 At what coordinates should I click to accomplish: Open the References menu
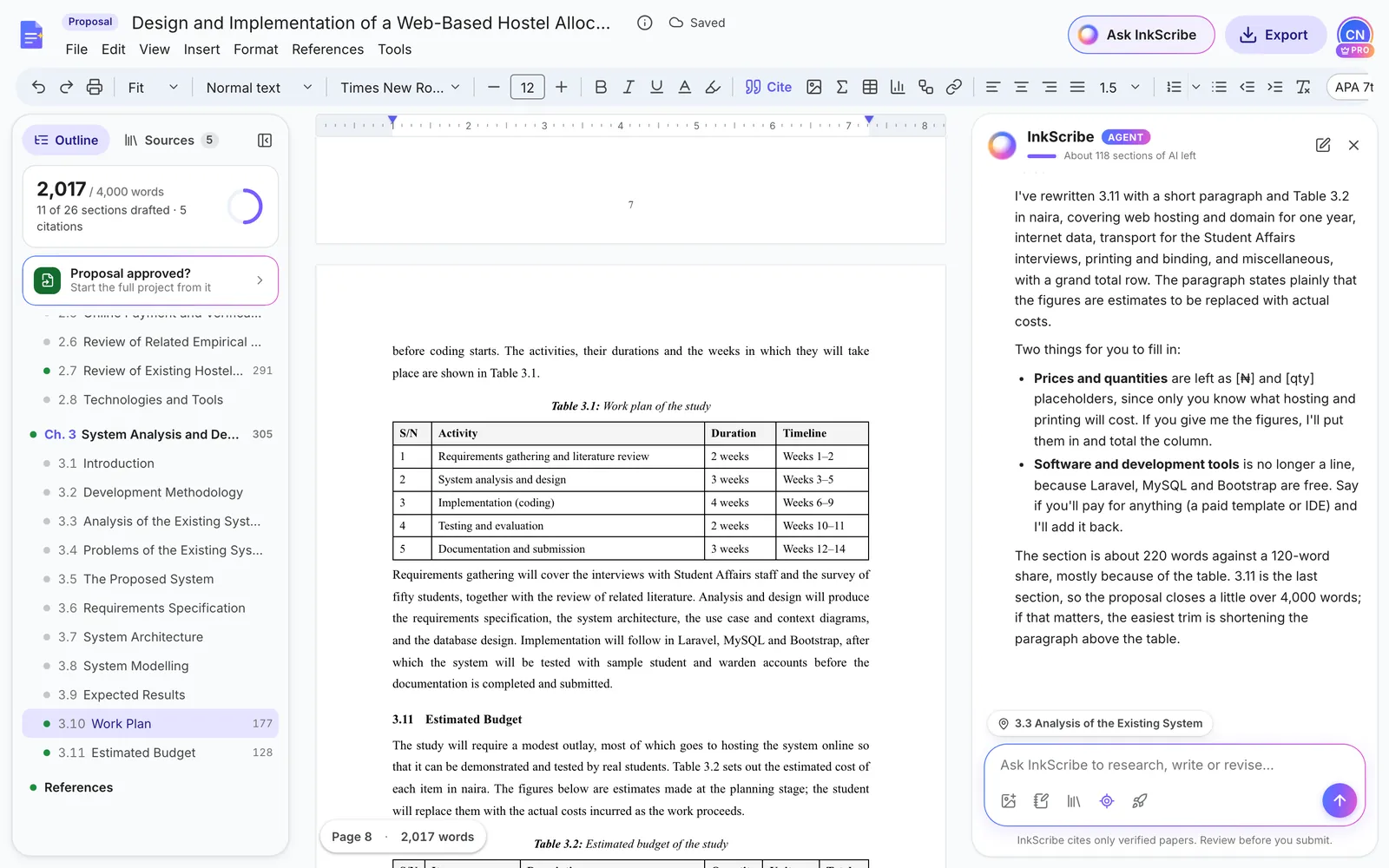(327, 49)
